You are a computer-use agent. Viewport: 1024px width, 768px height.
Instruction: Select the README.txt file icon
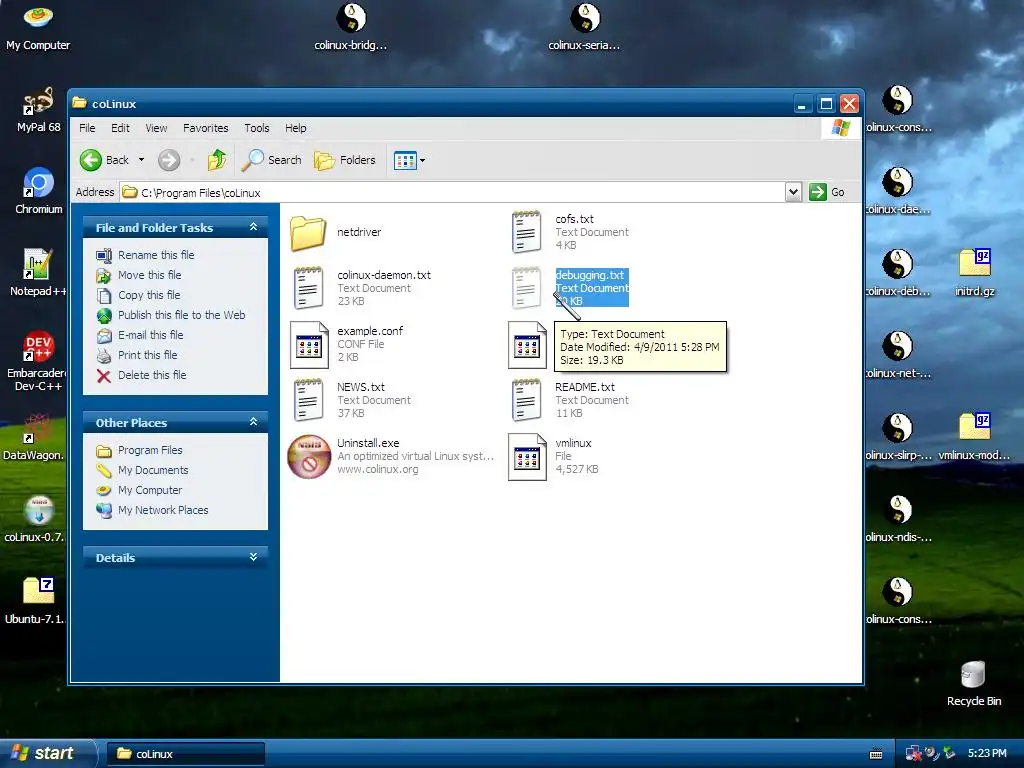[526, 400]
